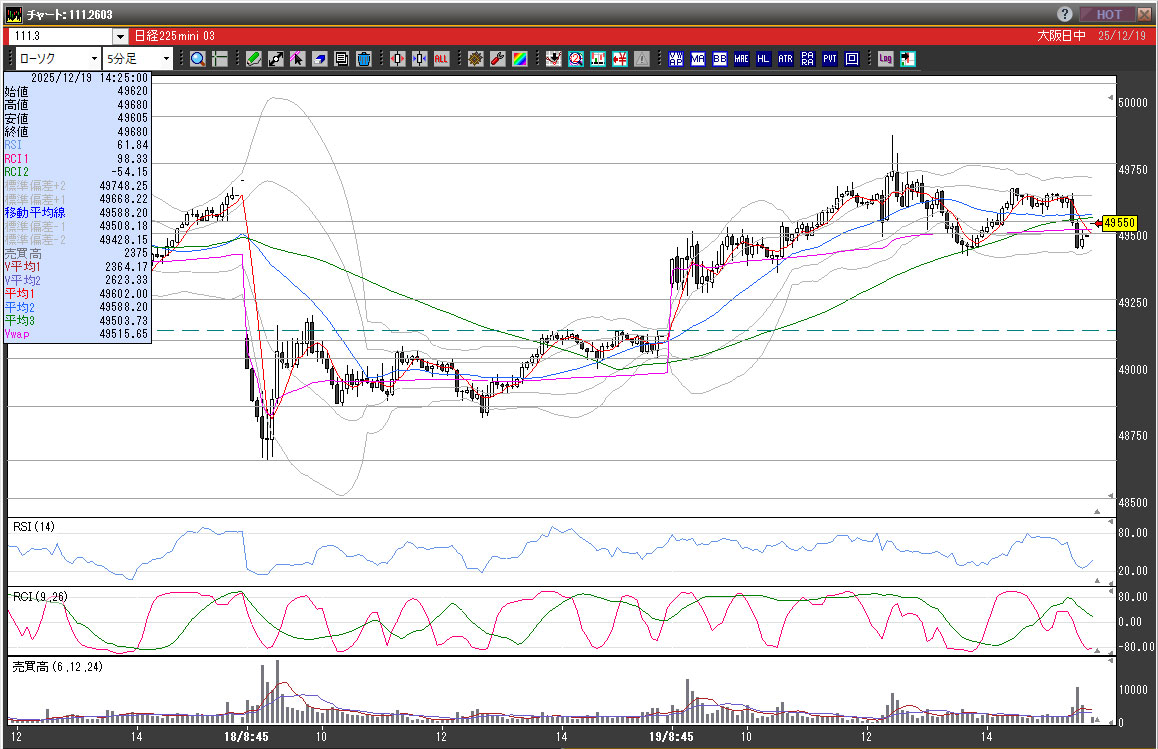The width and height of the screenshot is (1158, 749).
Task: Toggle the VWAP indicator button
Action: 676,59
